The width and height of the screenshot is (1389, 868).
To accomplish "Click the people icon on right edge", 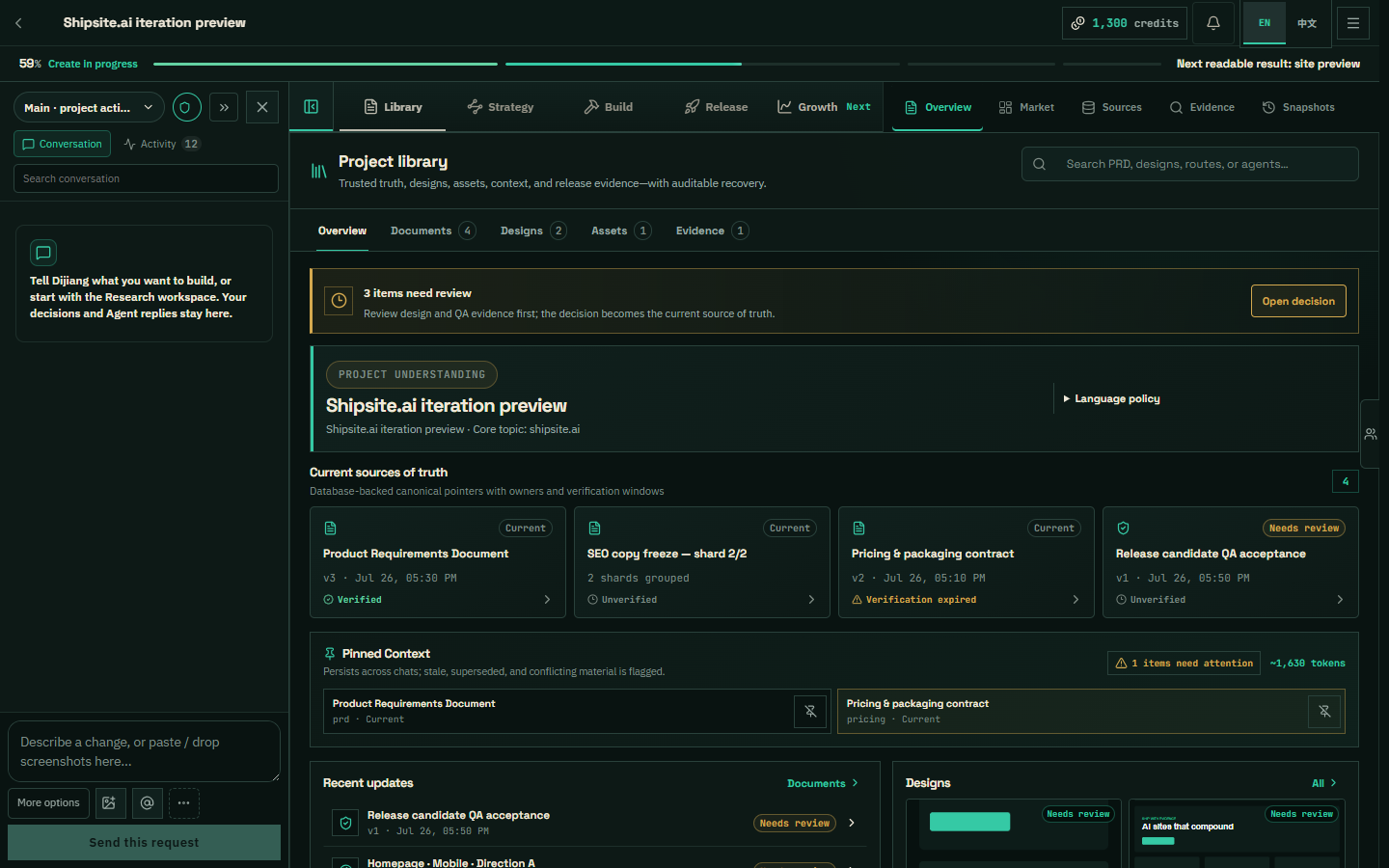I will click(1371, 434).
